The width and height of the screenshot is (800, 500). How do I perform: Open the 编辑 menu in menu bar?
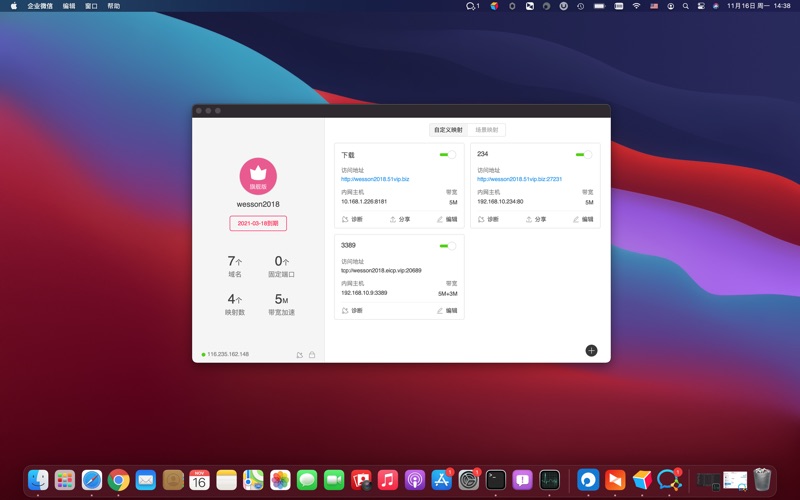pos(69,6)
